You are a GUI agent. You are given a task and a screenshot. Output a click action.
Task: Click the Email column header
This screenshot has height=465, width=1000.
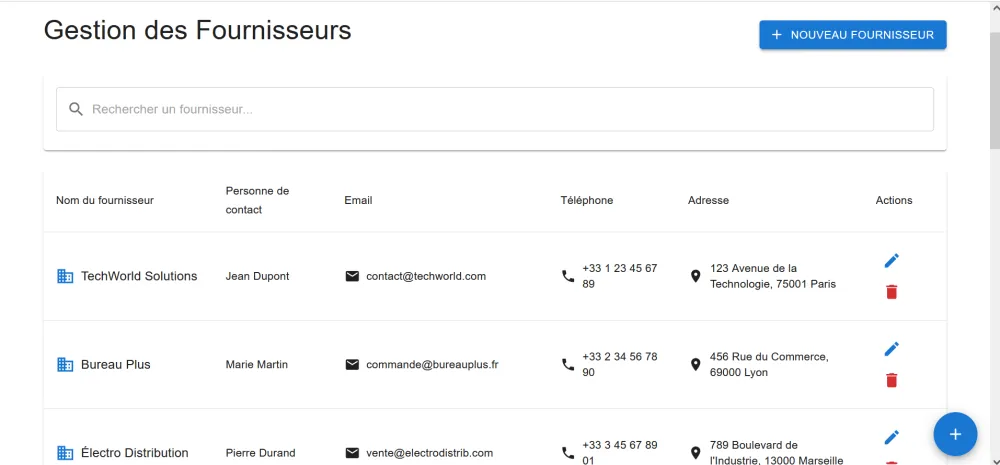(x=358, y=200)
